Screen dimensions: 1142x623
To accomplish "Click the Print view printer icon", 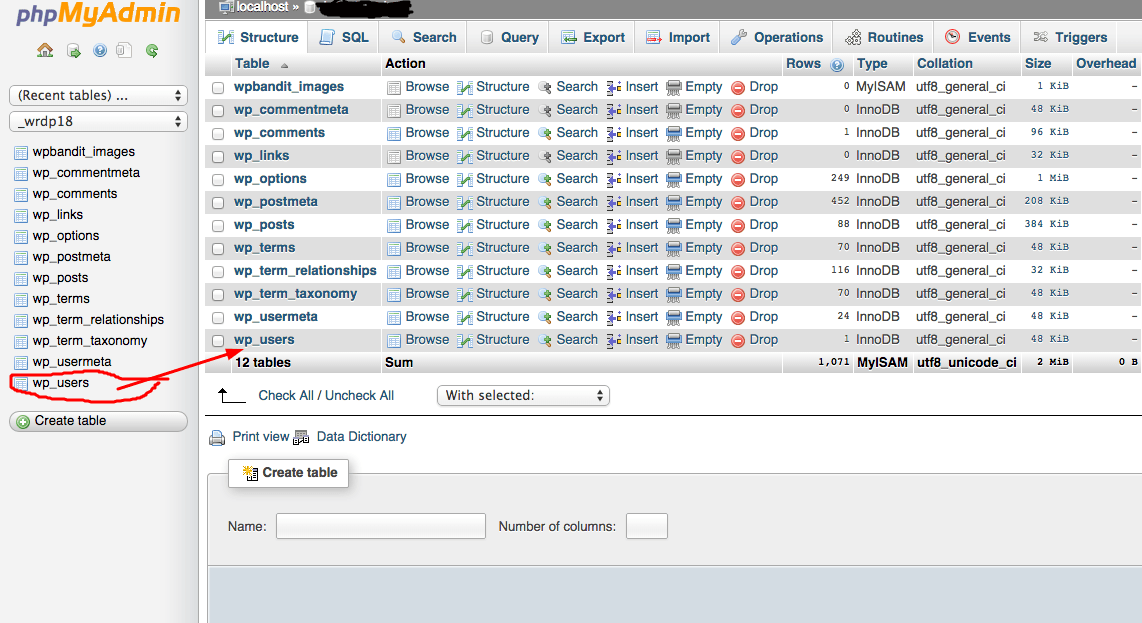I will (217, 437).
